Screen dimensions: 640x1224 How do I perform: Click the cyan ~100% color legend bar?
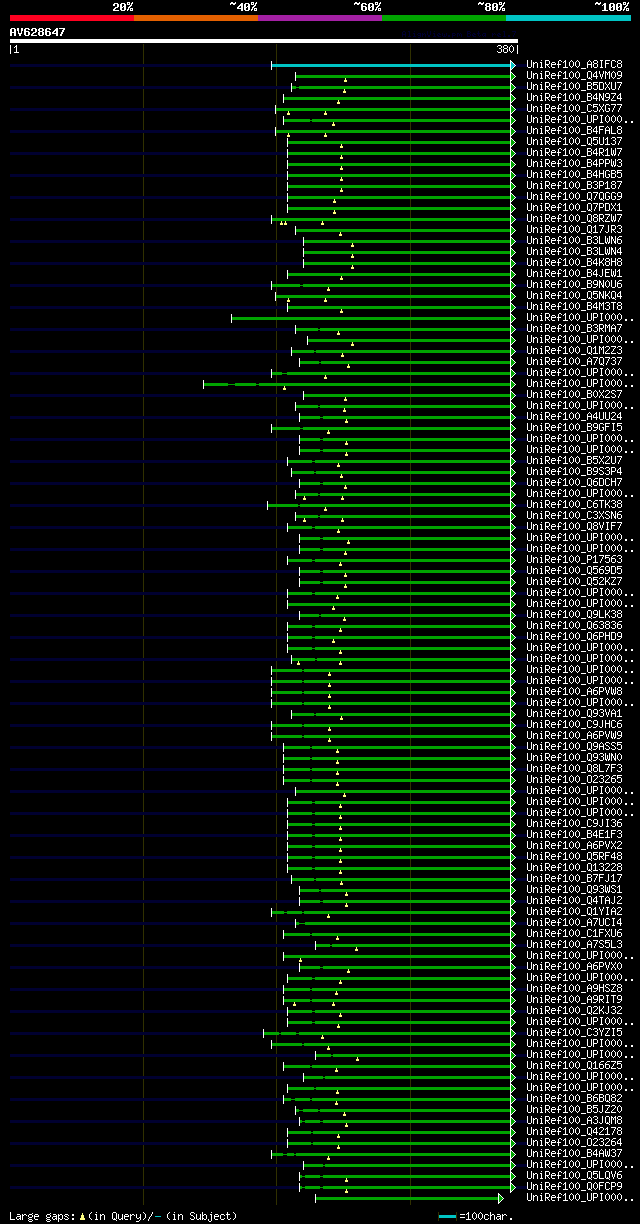coord(567,18)
